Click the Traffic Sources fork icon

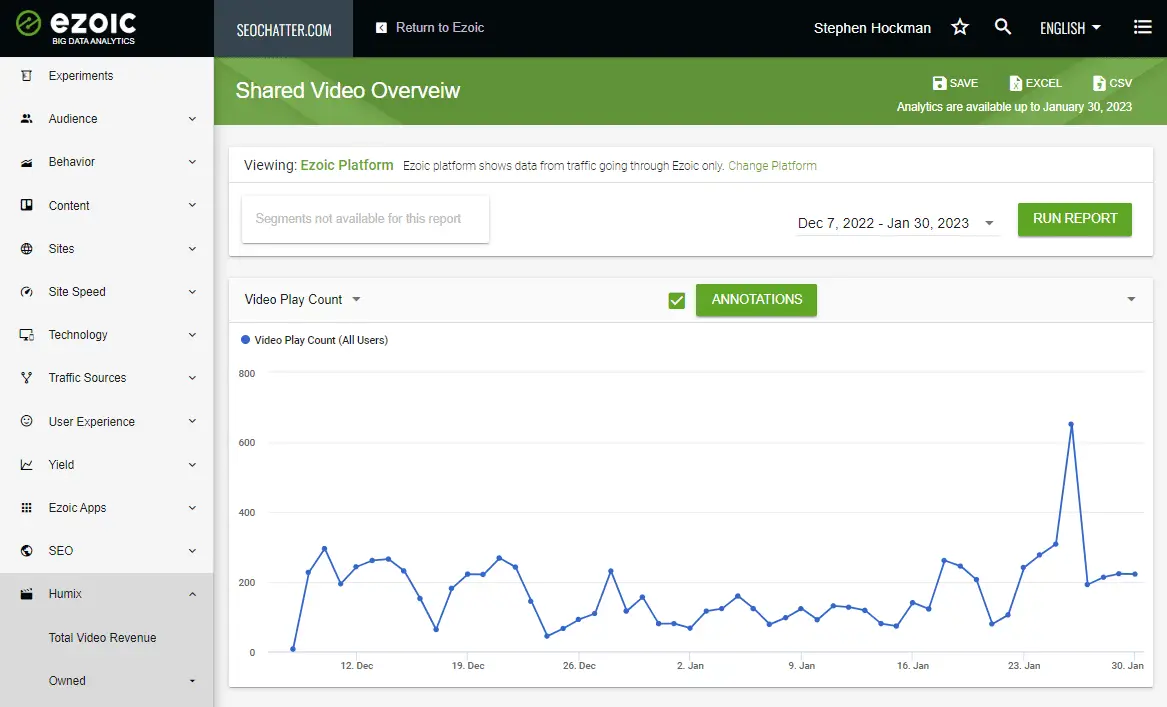point(27,378)
